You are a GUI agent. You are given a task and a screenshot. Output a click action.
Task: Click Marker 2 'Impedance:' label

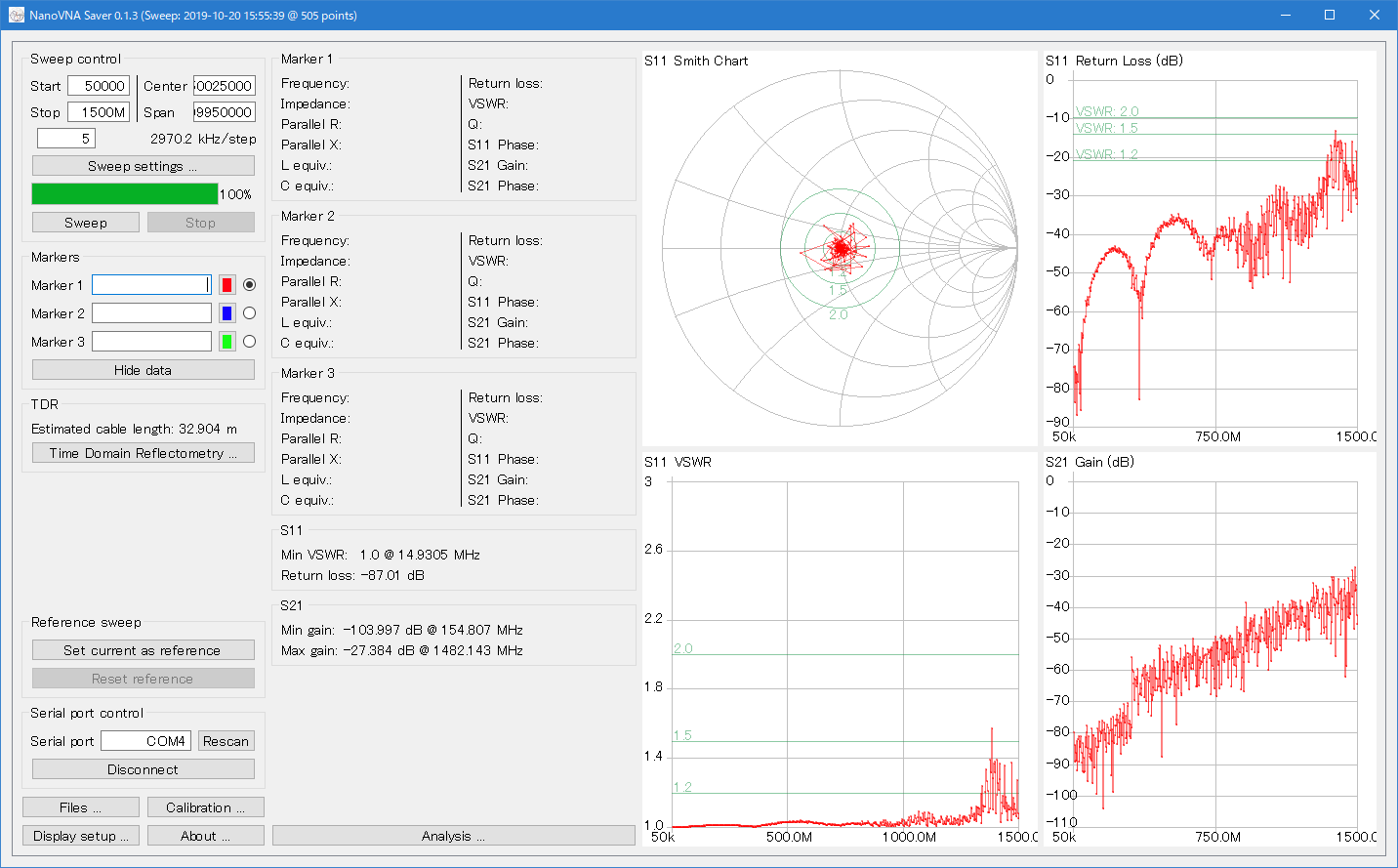(315, 262)
